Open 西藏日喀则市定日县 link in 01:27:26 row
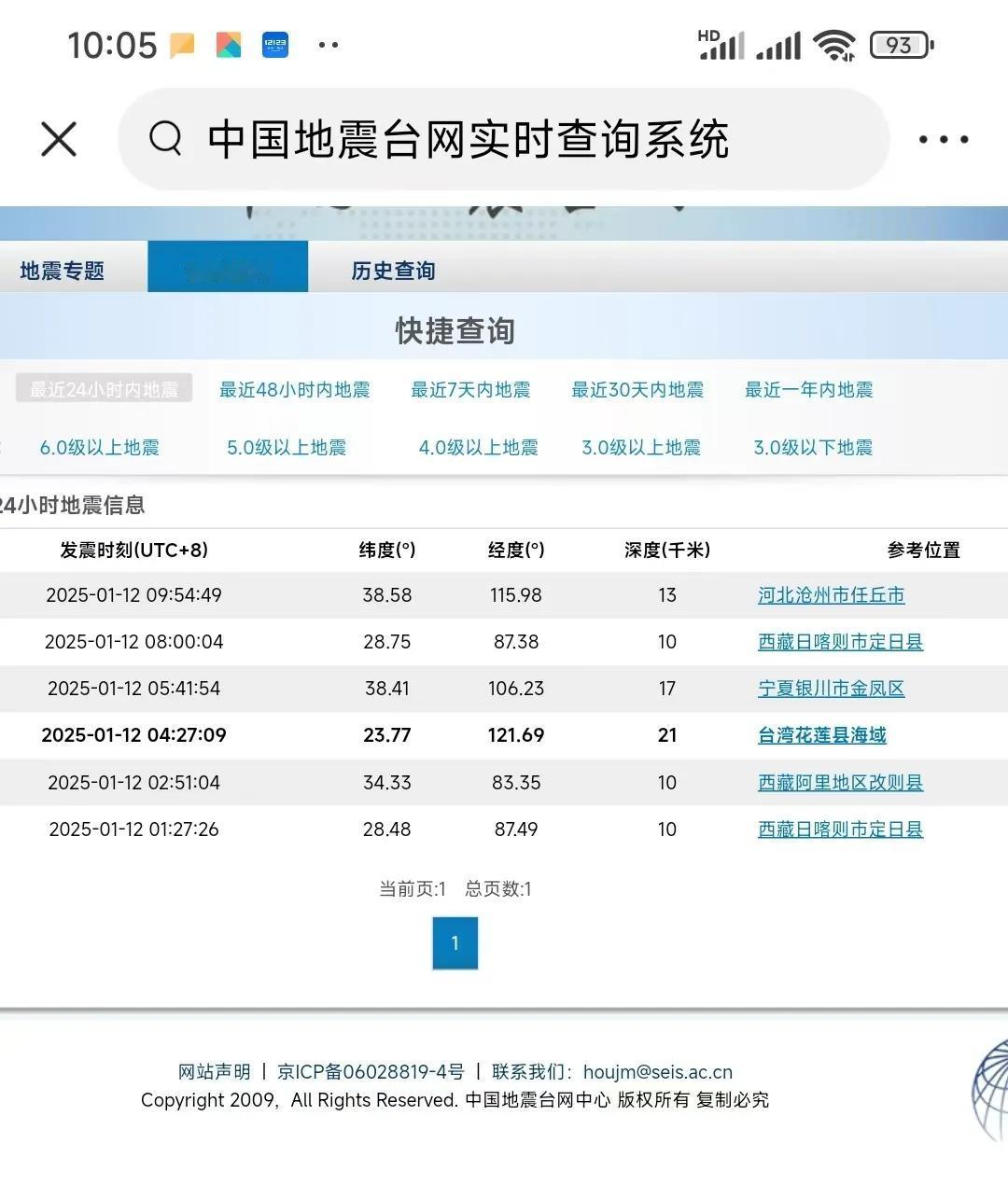 [840, 830]
